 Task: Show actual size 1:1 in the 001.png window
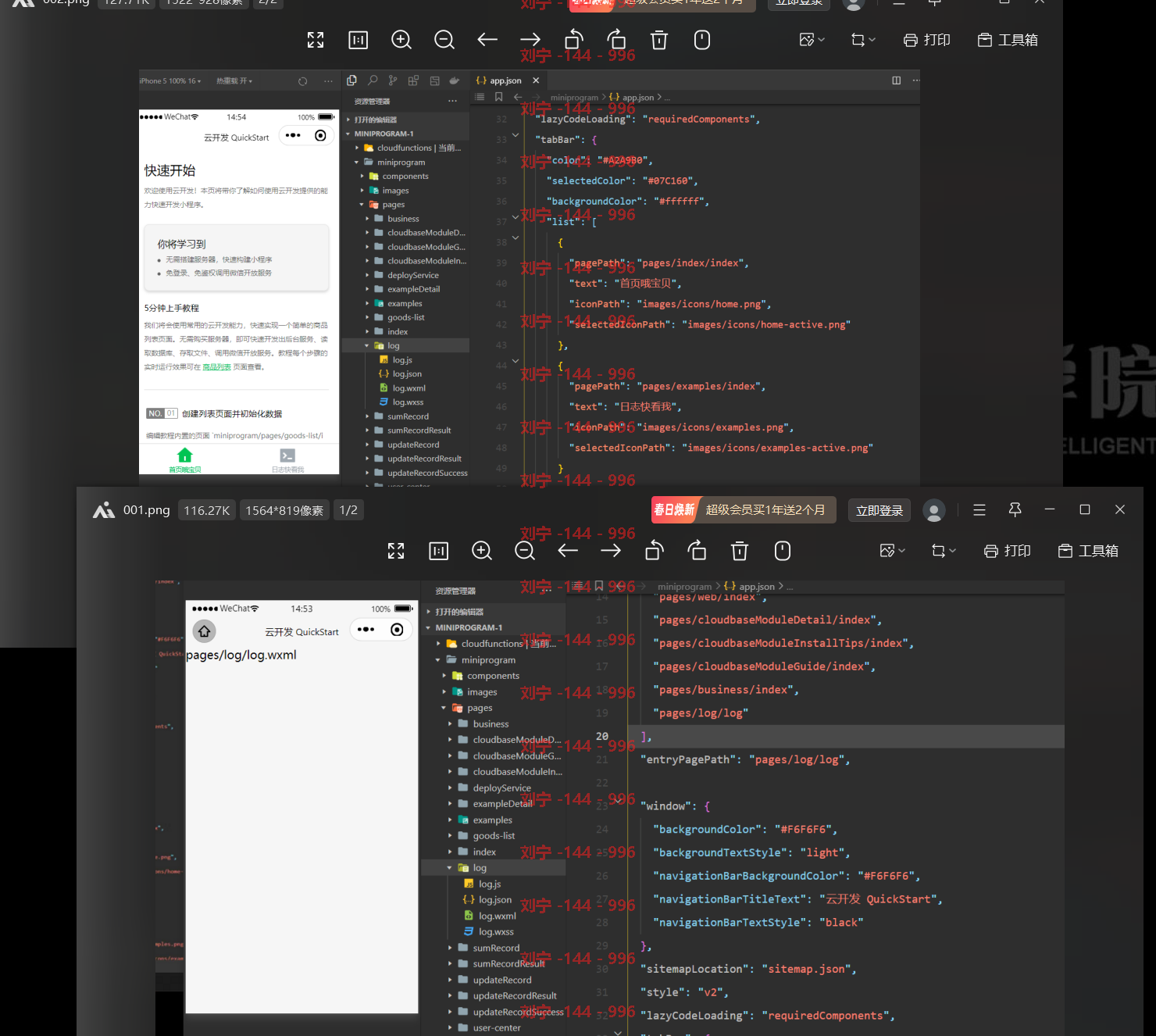pyautogui.click(x=439, y=551)
